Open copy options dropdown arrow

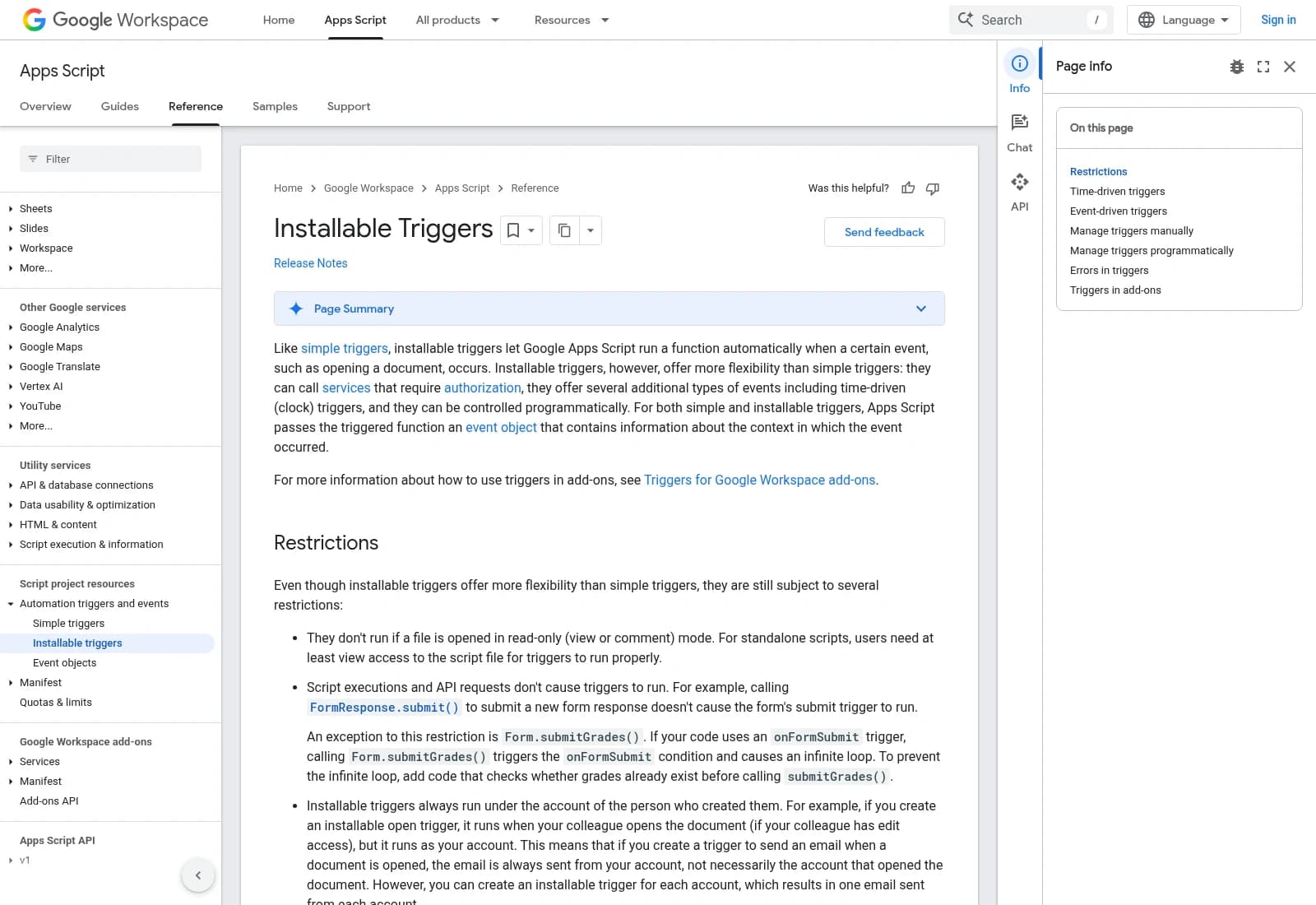(x=591, y=230)
